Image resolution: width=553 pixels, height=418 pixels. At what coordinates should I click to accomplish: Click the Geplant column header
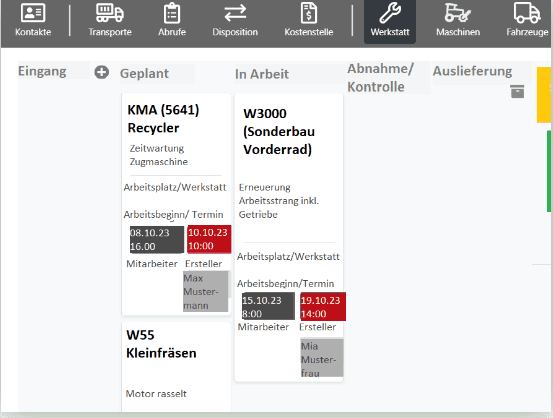144,74
